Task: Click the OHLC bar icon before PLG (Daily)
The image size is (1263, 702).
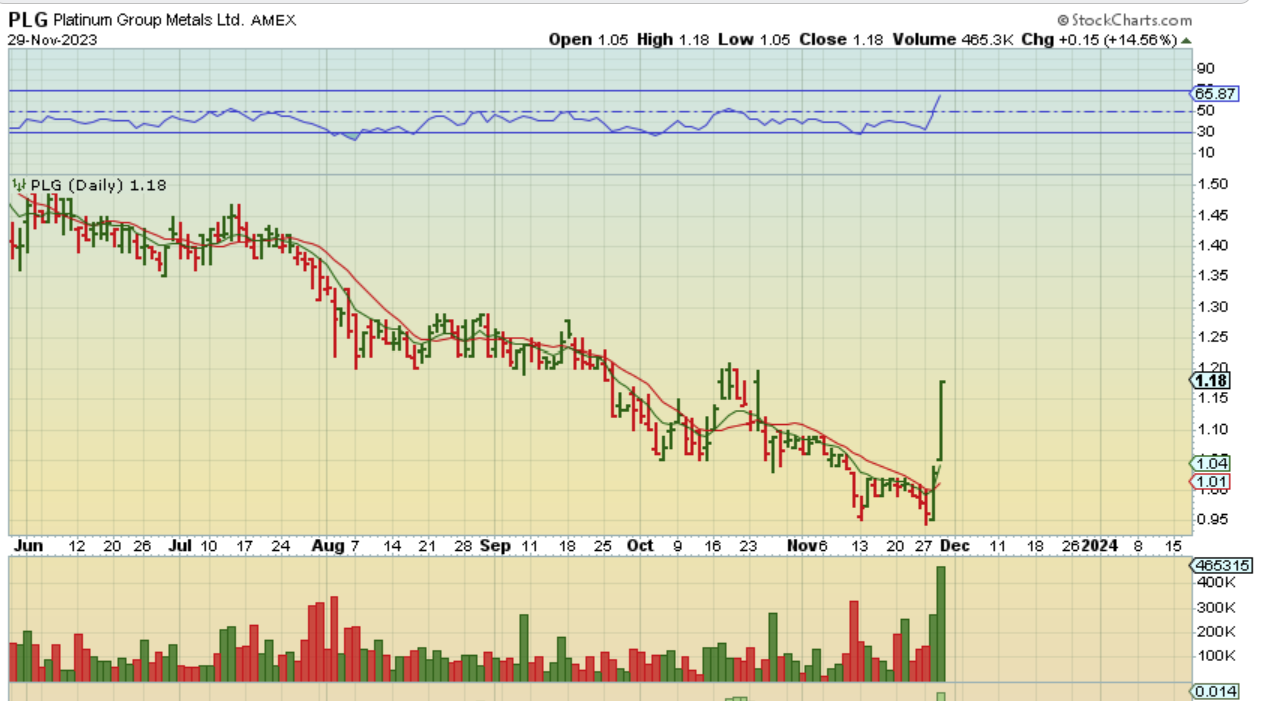Action: [x=18, y=185]
